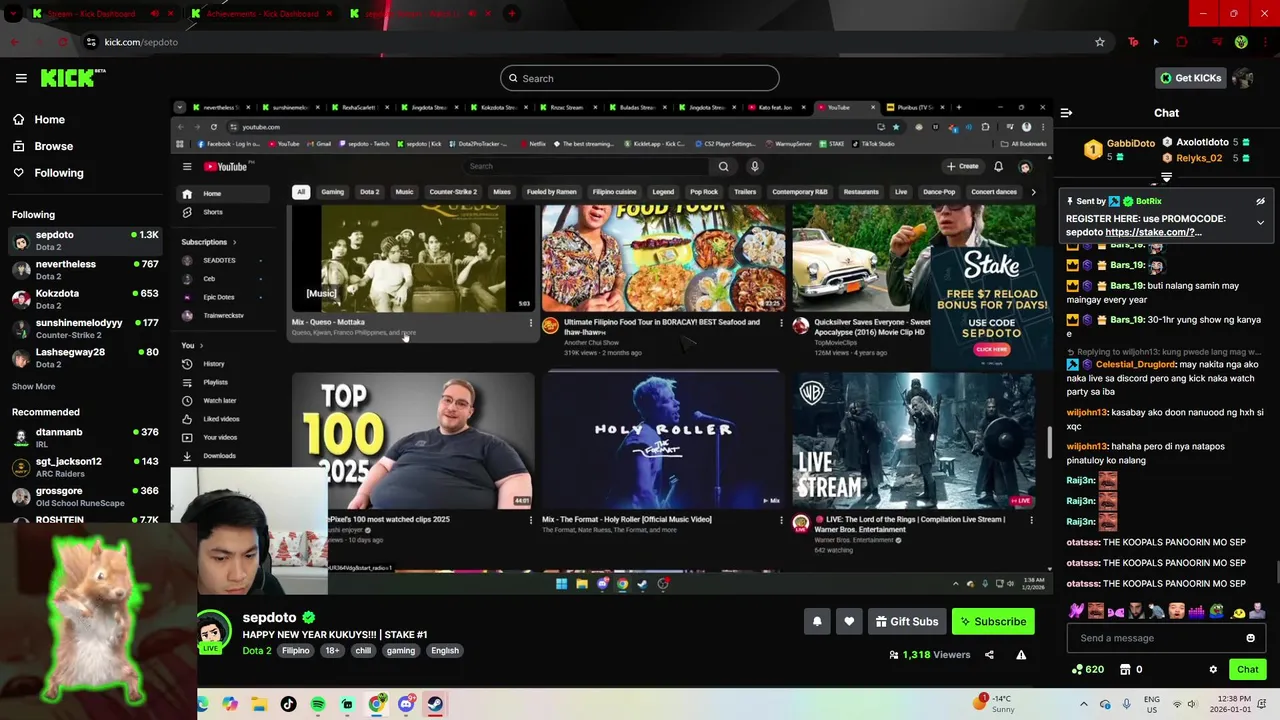The height and width of the screenshot is (720, 1280).
Task: Hide the pinned BotRix message
Action: tap(1260, 201)
